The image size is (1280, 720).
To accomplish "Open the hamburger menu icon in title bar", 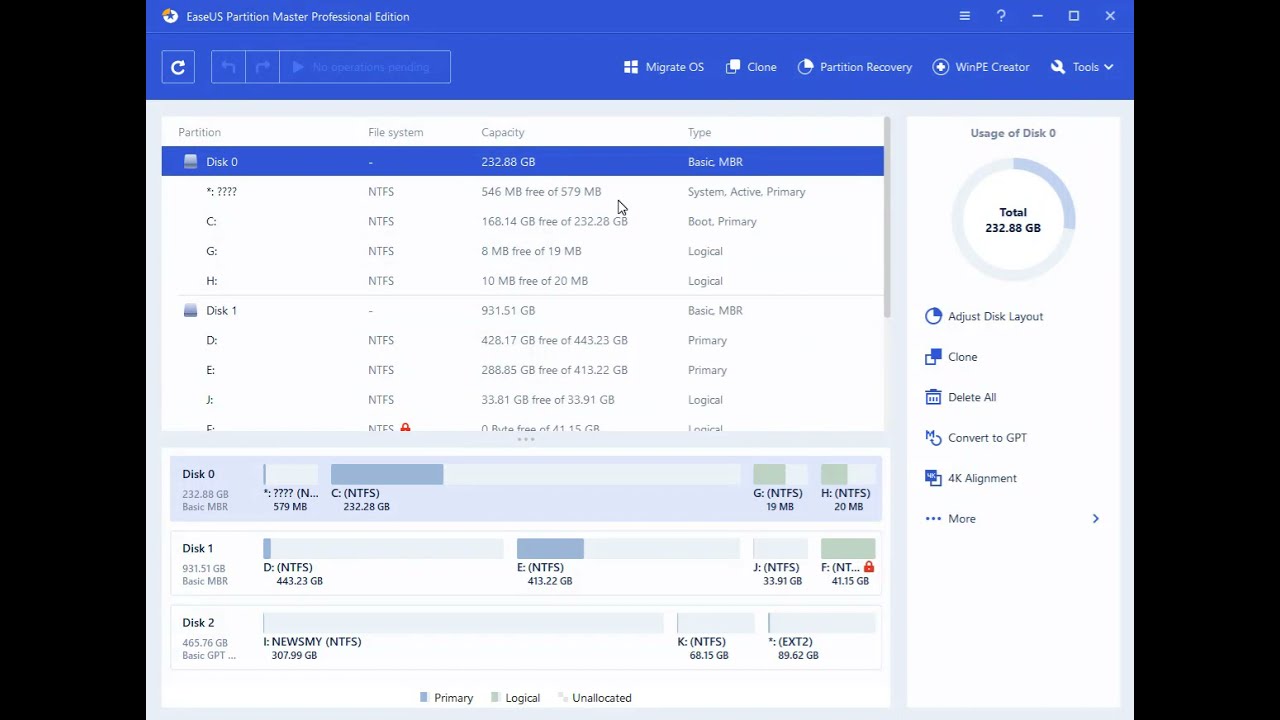I will pos(964,16).
